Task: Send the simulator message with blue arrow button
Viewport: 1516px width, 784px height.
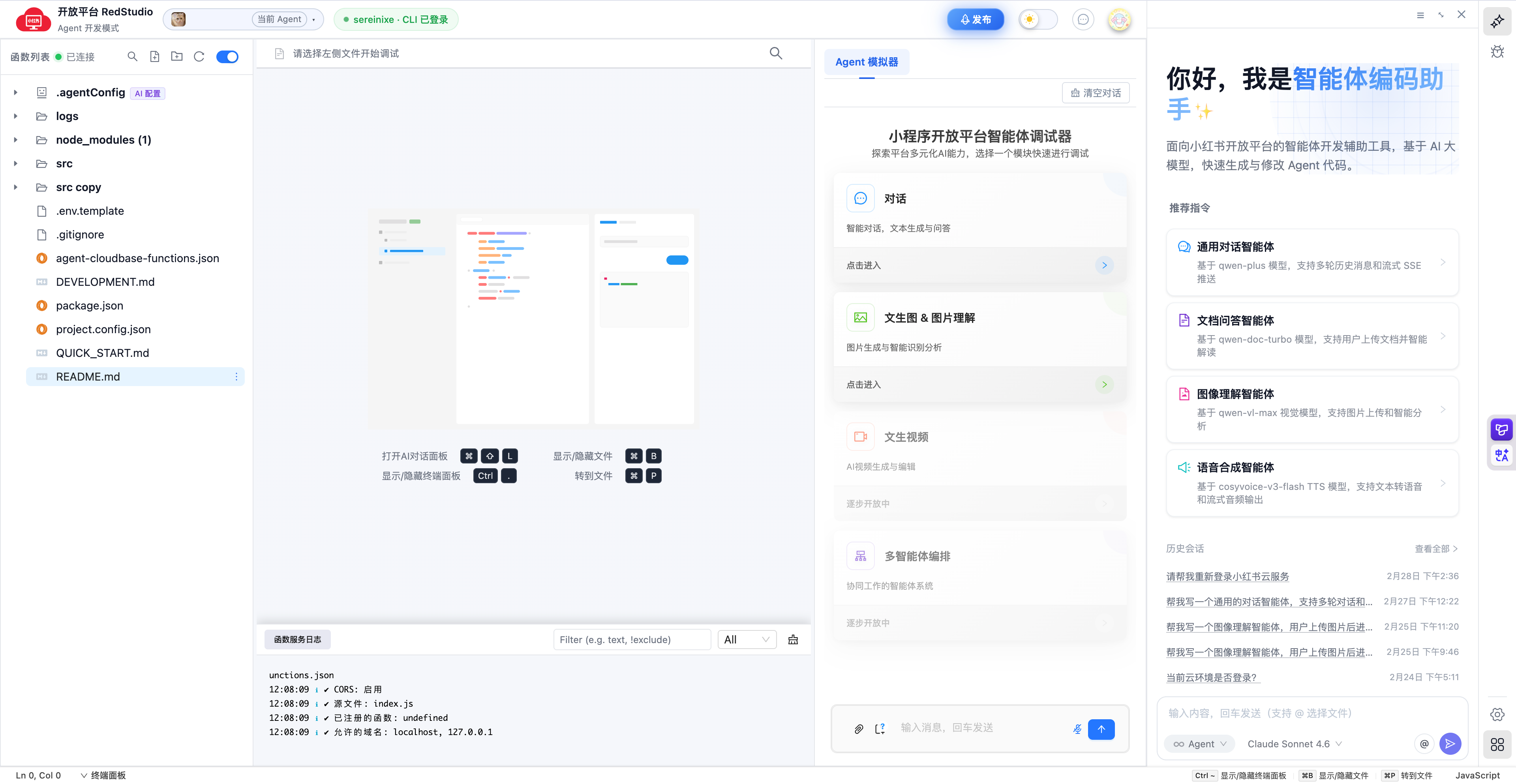Action: click(x=1101, y=729)
